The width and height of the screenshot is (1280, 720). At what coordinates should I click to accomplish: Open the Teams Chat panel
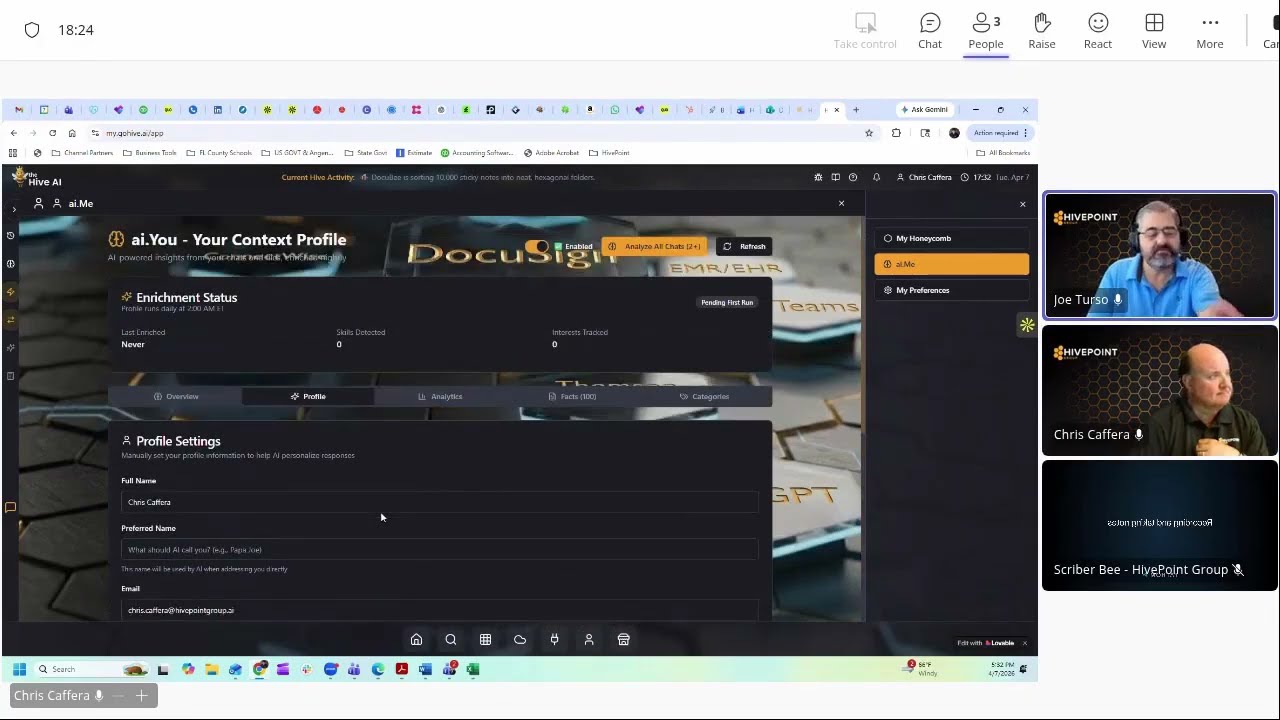tap(930, 31)
